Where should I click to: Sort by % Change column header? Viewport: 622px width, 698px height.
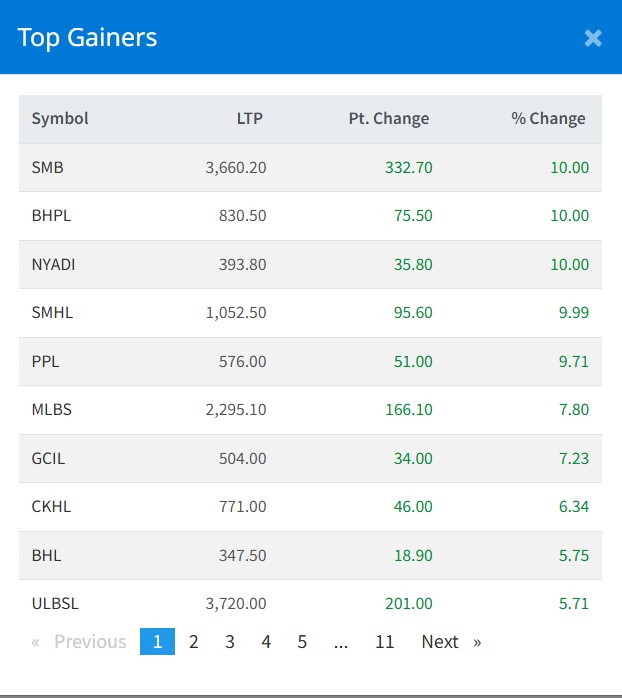pyautogui.click(x=548, y=119)
